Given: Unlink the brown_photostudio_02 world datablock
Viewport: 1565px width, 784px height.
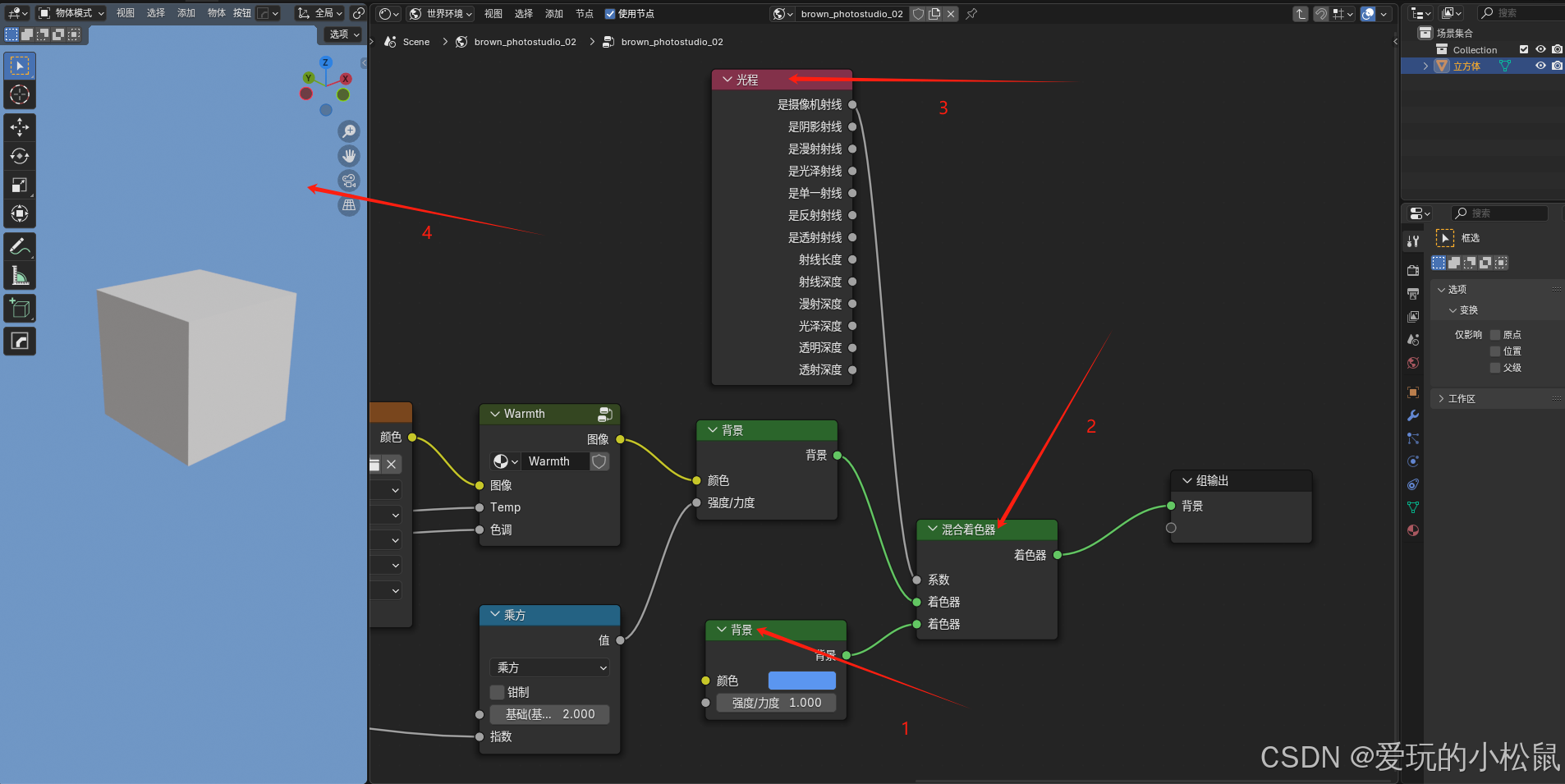Looking at the screenshot, I should (951, 14).
